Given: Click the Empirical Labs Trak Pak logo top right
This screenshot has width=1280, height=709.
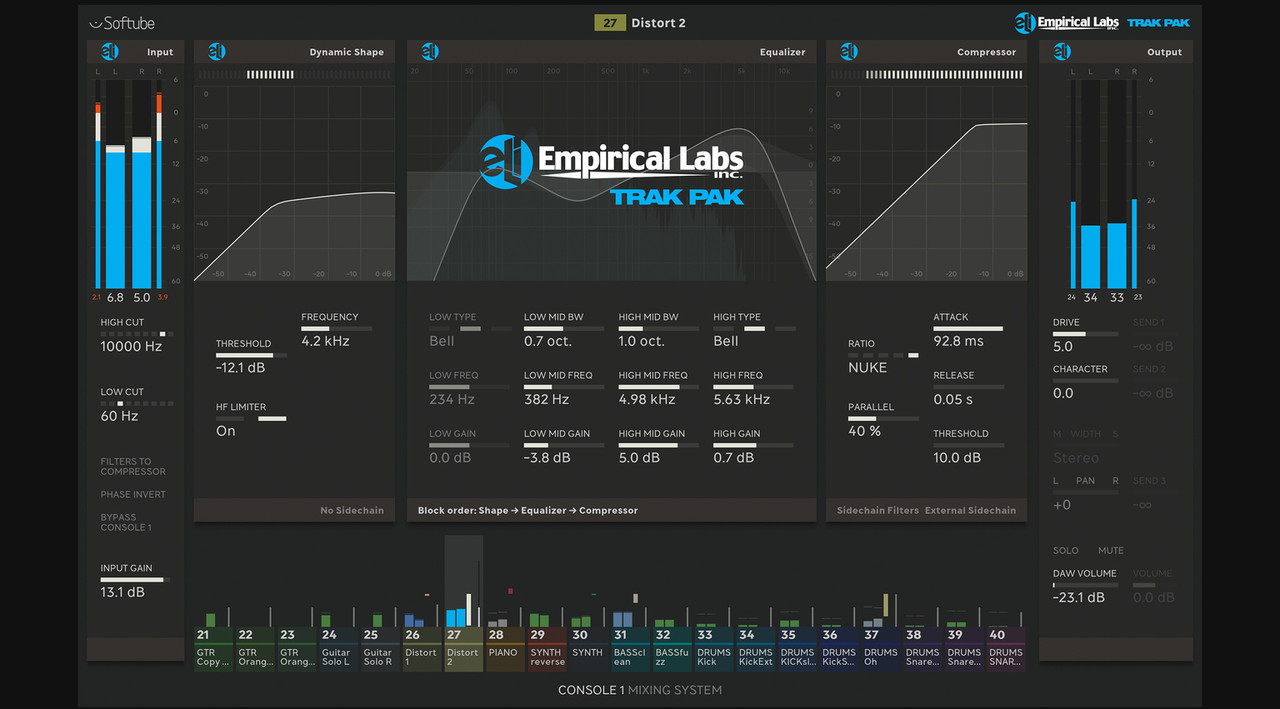Looking at the screenshot, I should pyautogui.click(x=1102, y=23).
